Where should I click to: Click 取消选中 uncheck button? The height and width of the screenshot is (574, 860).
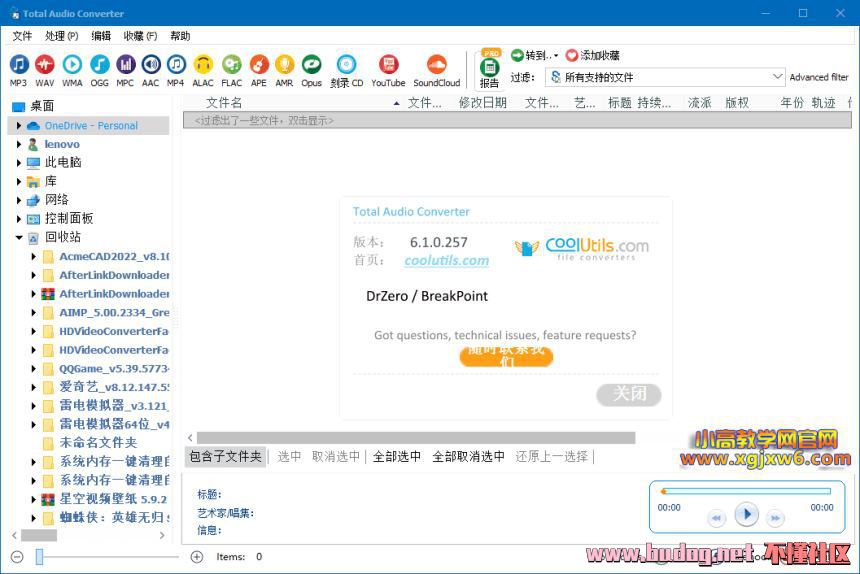tap(336, 456)
